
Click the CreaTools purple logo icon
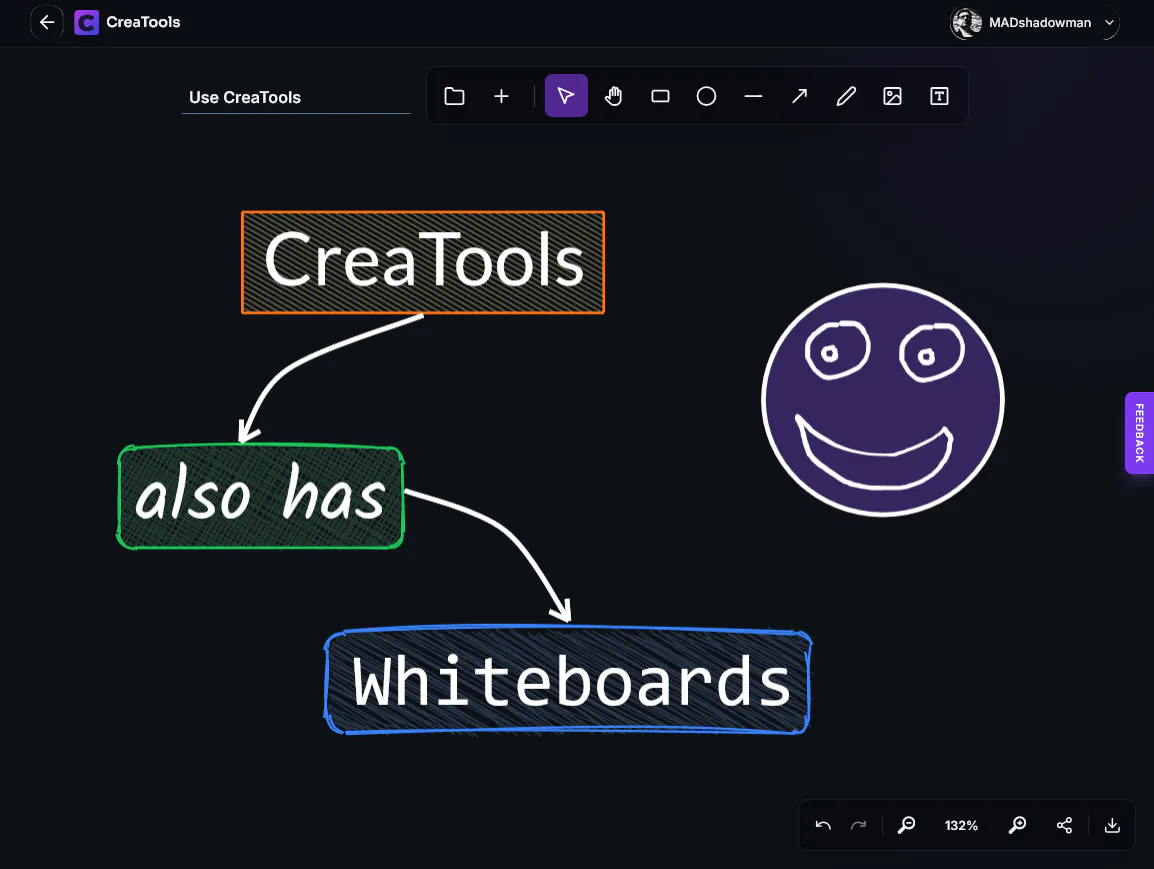pyautogui.click(x=87, y=23)
